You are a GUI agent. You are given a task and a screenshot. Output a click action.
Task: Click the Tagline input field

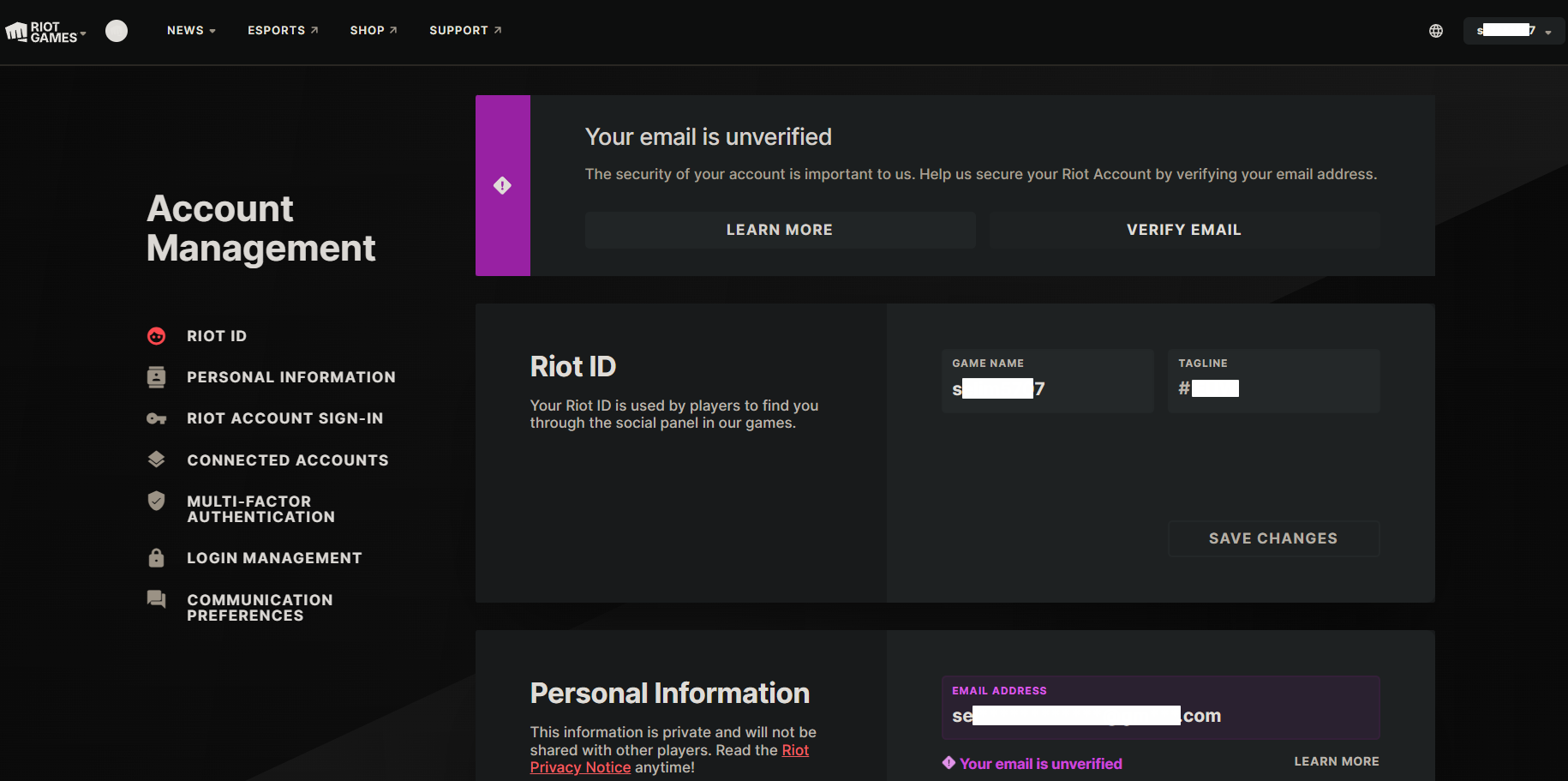click(1273, 381)
